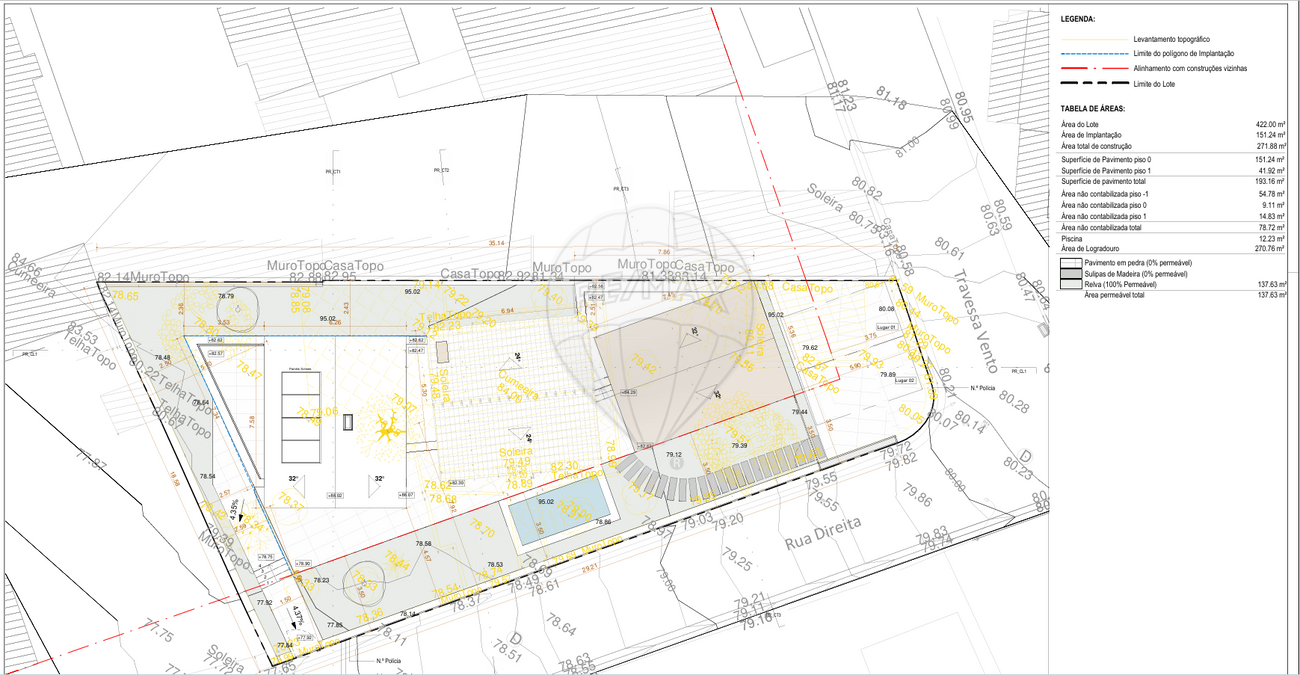Click the value '422.00 m²'
Viewport: 1300px width, 675px height.
(1270, 124)
